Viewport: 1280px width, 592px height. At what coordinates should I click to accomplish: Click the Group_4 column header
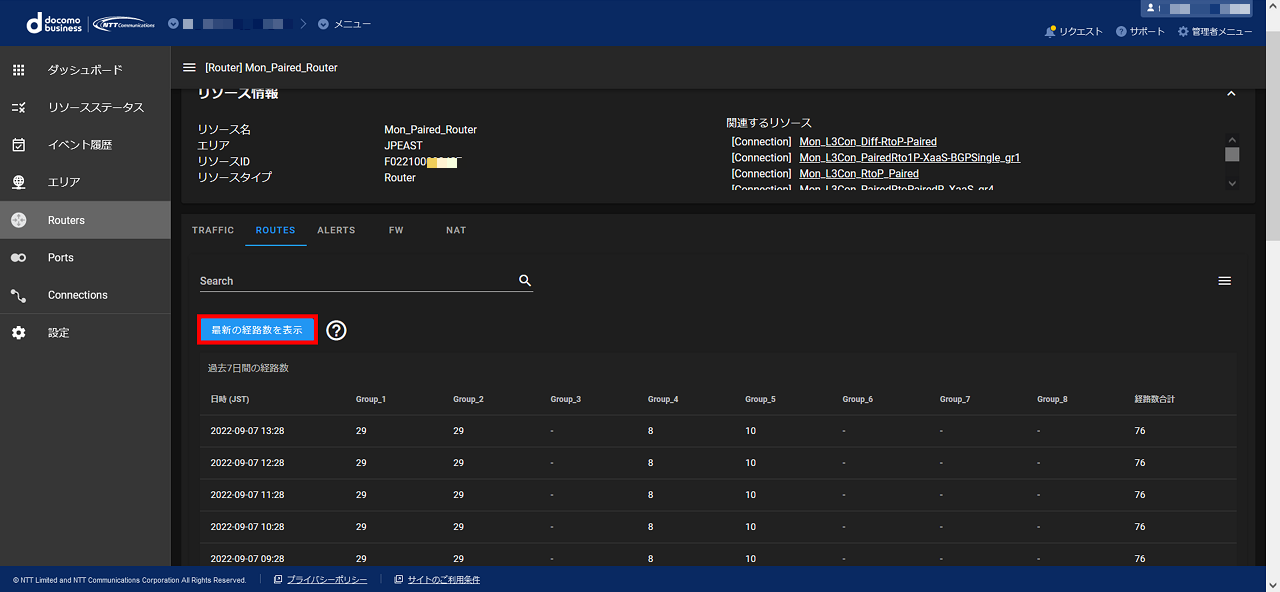point(663,399)
